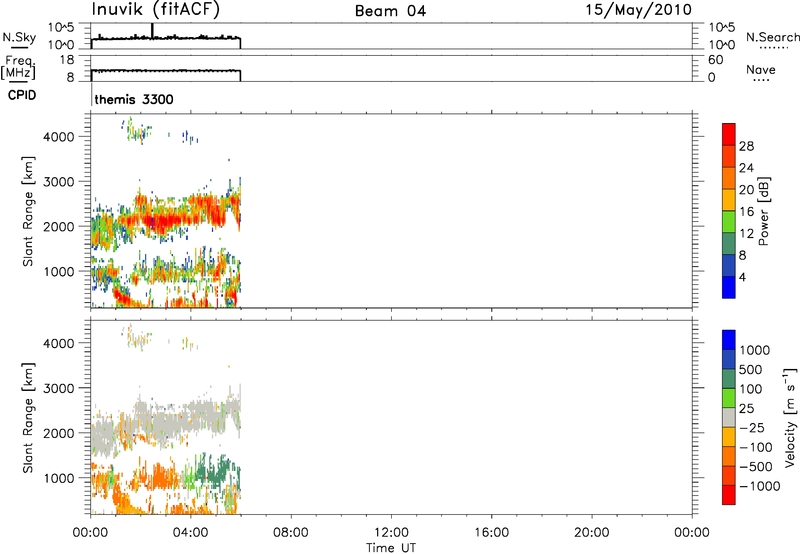Click the red top segment of the power colorbar
The image size is (800, 554).
729,135
